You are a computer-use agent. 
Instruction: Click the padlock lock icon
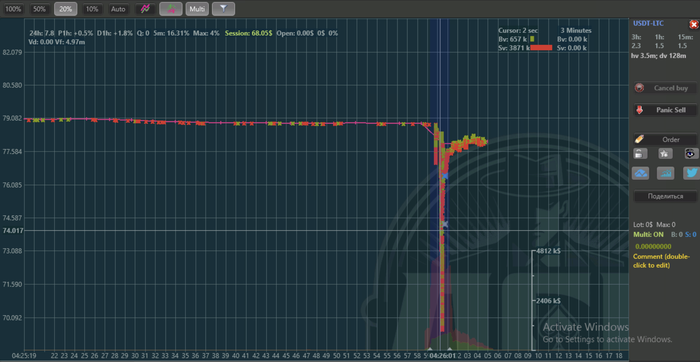point(639,154)
